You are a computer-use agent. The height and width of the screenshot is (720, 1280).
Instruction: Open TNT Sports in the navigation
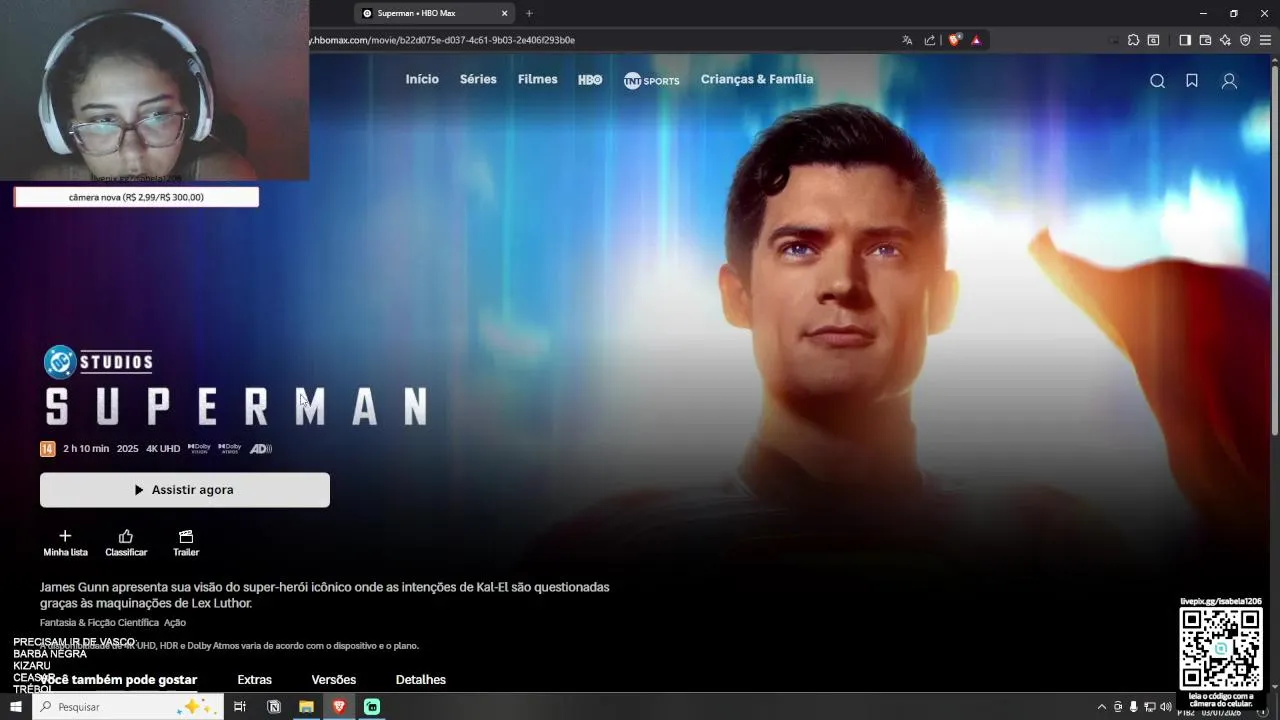pos(651,80)
